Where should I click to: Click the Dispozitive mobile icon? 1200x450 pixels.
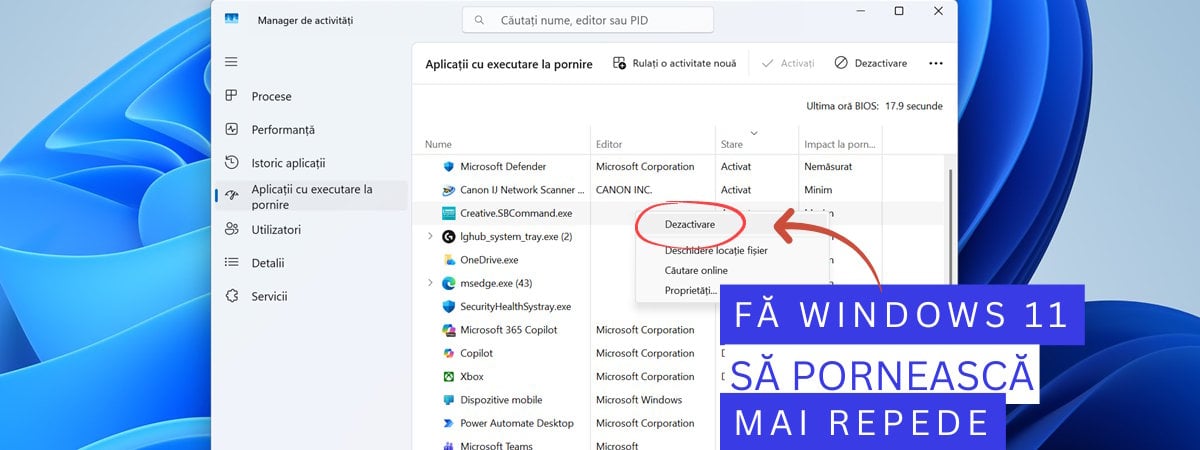coord(449,400)
